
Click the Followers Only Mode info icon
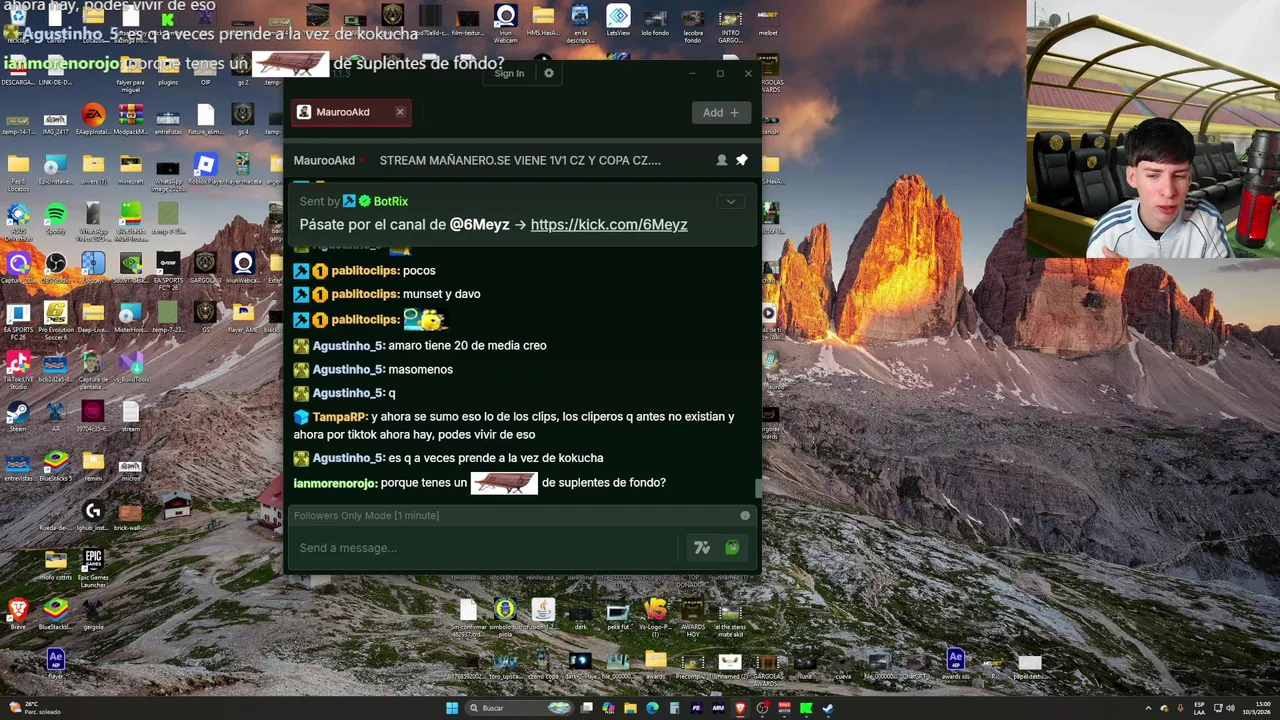[745, 516]
